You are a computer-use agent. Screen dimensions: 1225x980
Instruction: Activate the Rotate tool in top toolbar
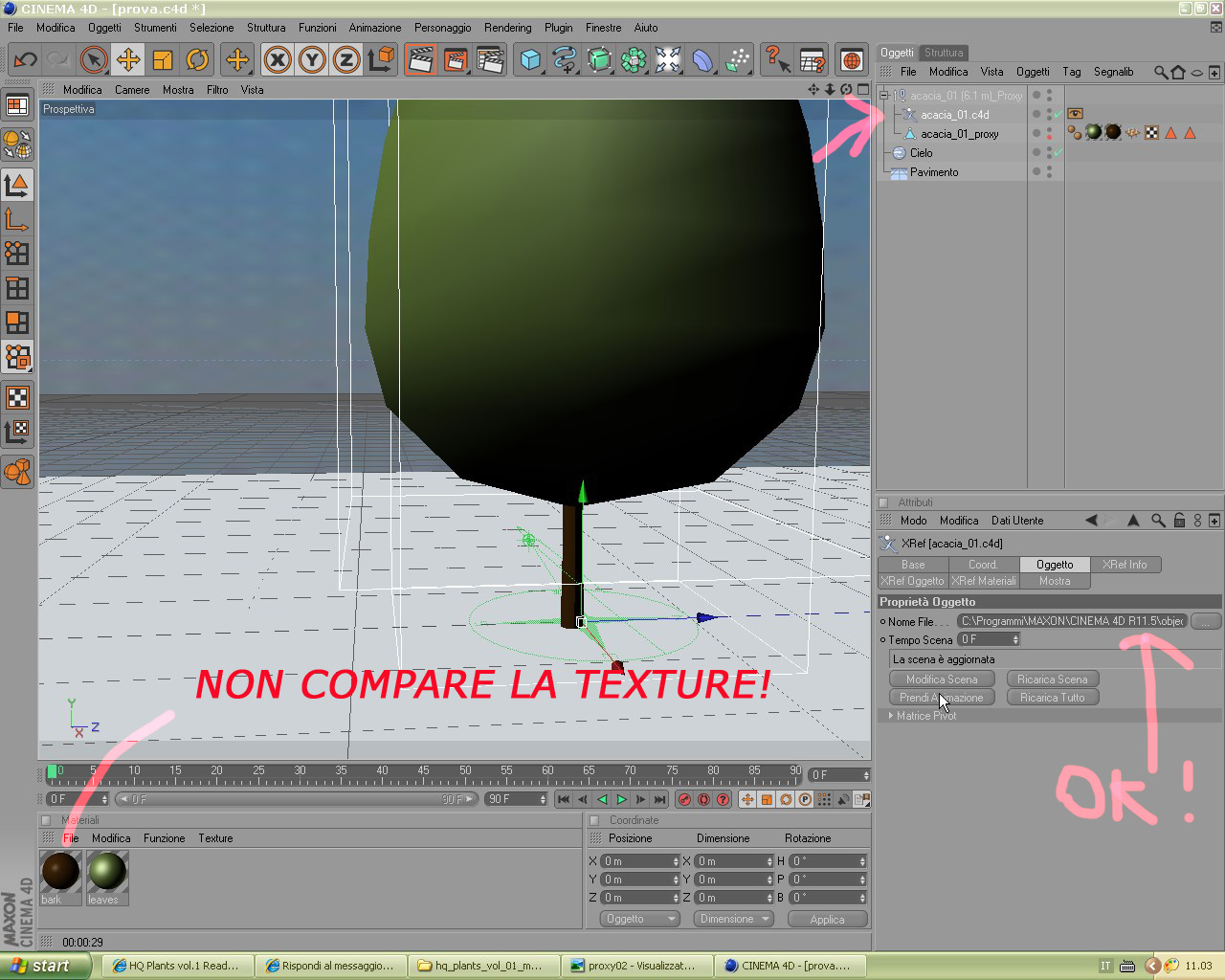pos(197,60)
